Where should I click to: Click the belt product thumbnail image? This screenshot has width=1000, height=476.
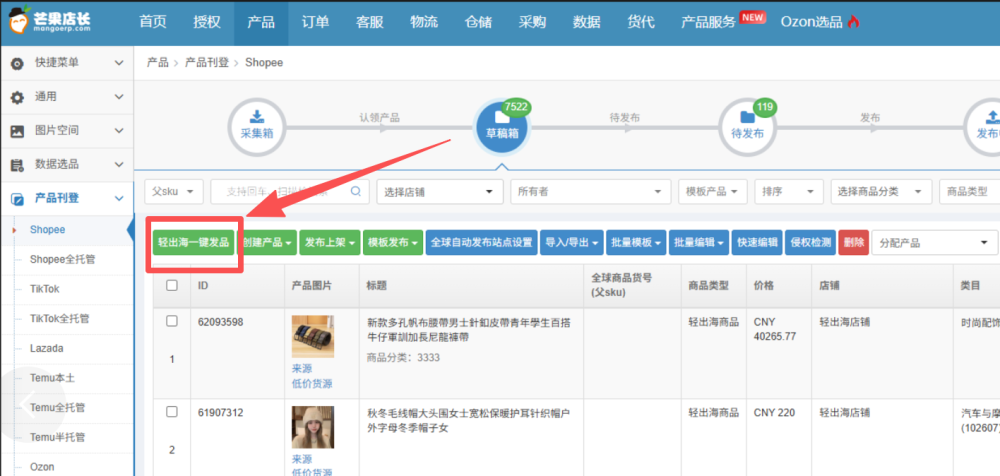(x=312, y=336)
